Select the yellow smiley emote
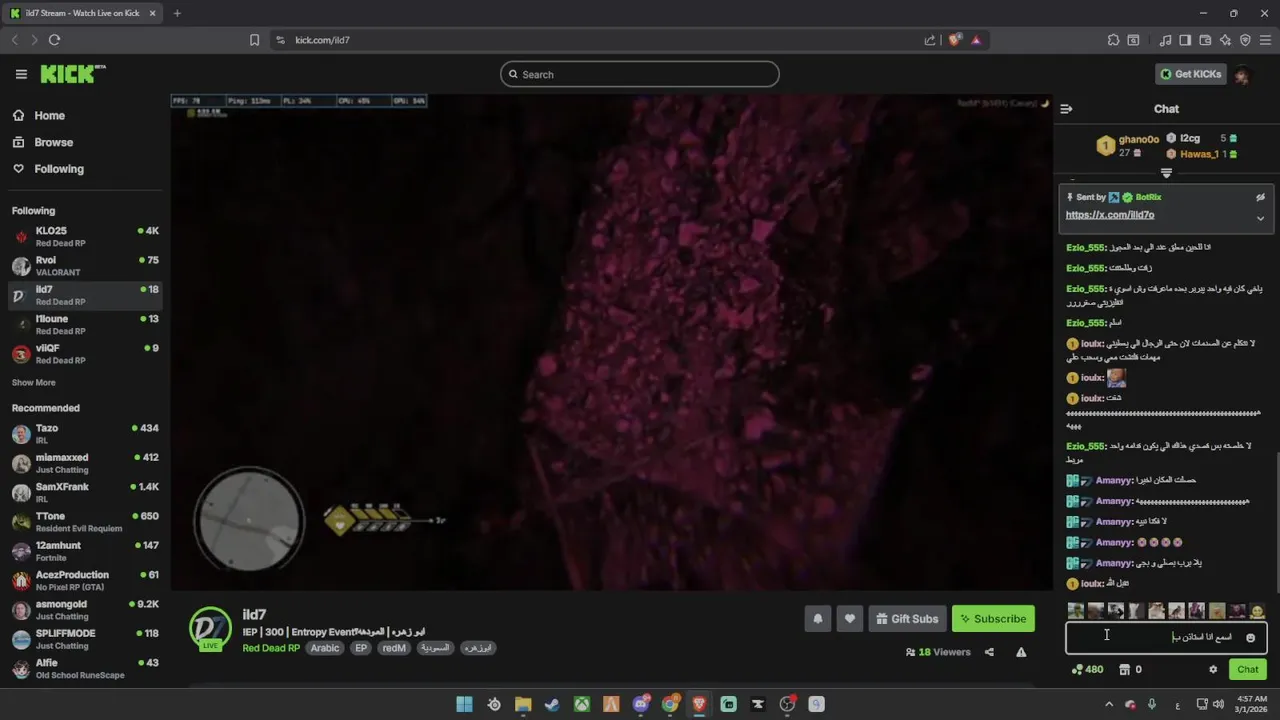 coord(1257,610)
